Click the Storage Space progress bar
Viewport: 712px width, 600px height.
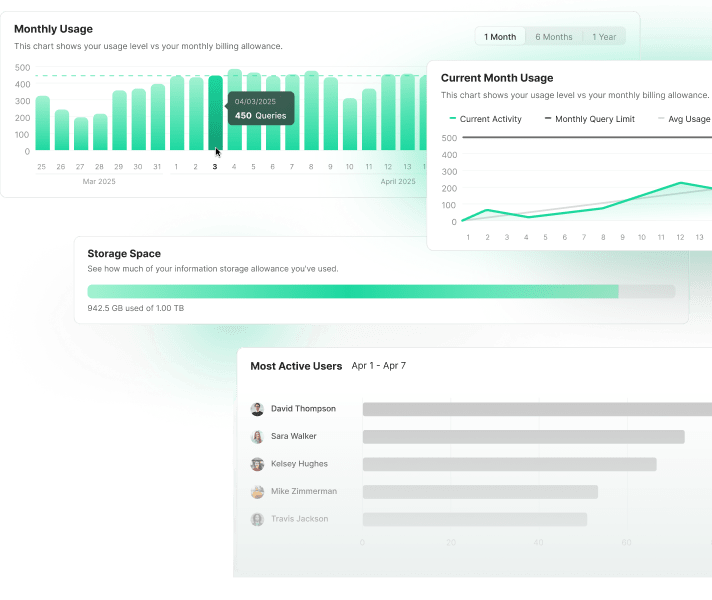(381, 291)
